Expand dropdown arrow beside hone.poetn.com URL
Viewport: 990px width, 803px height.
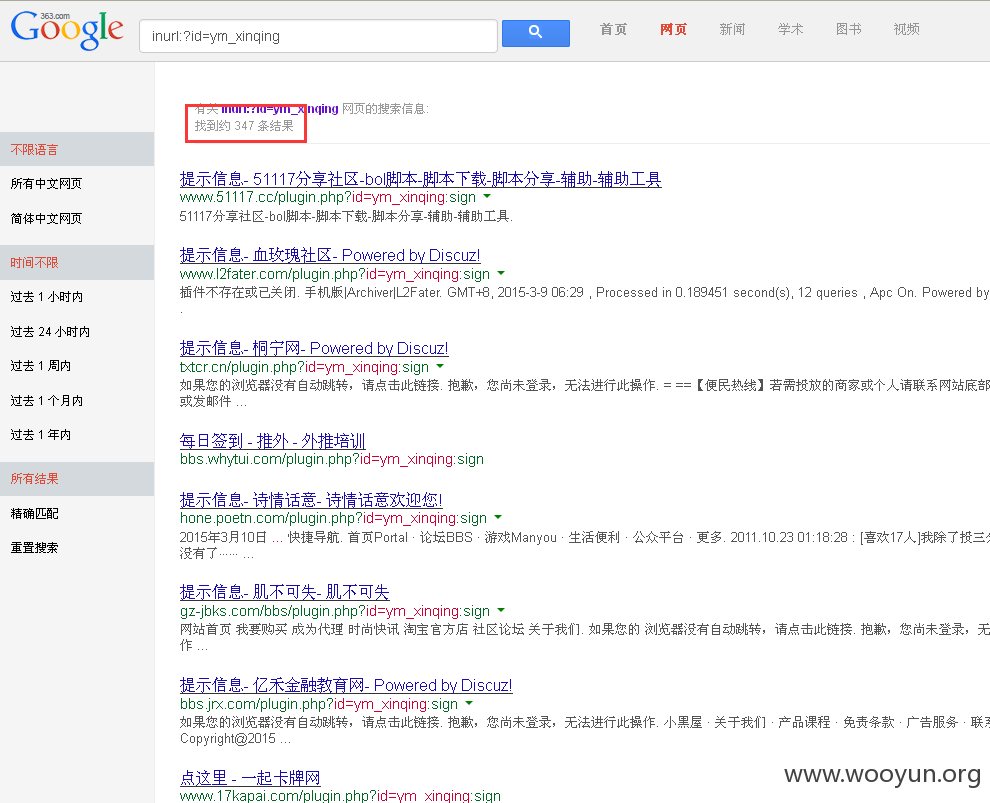(x=498, y=518)
